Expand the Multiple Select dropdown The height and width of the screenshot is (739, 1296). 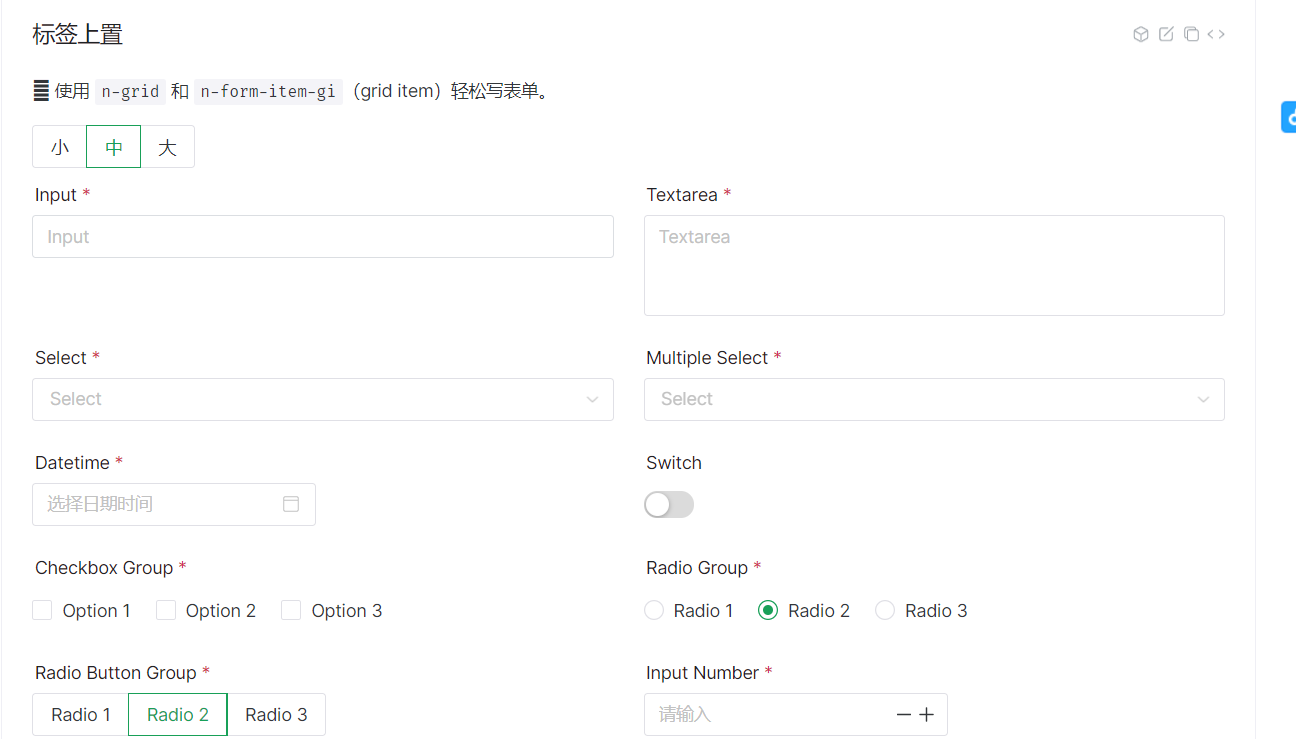click(x=934, y=399)
